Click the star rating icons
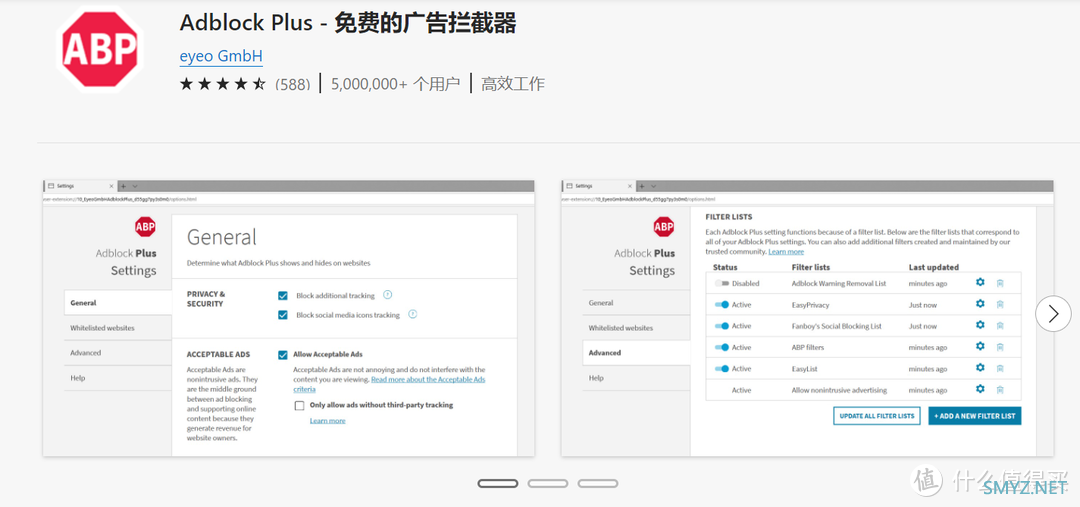 (x=222, y=84)
